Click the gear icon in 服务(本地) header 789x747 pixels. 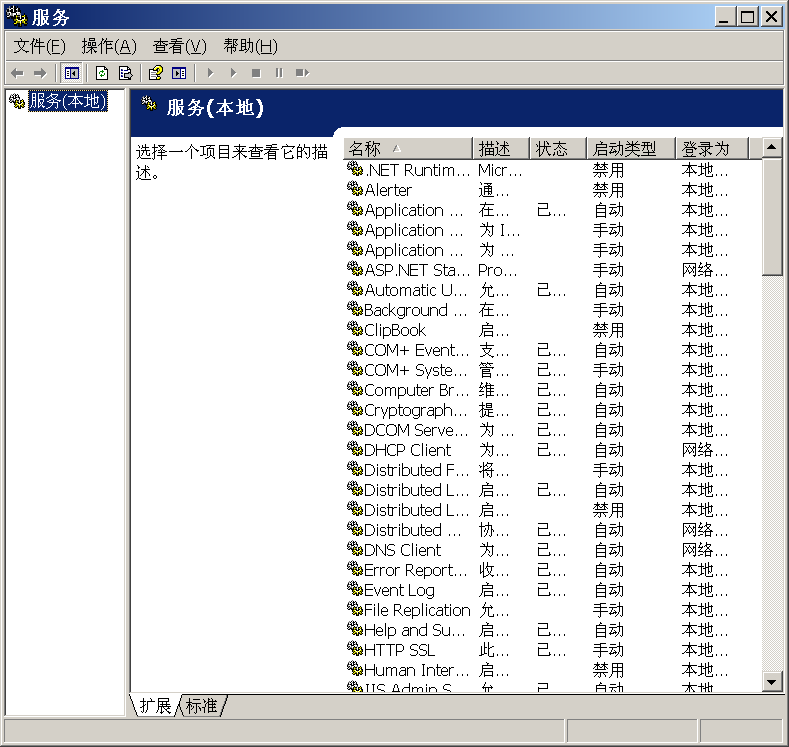coord(149,104)
